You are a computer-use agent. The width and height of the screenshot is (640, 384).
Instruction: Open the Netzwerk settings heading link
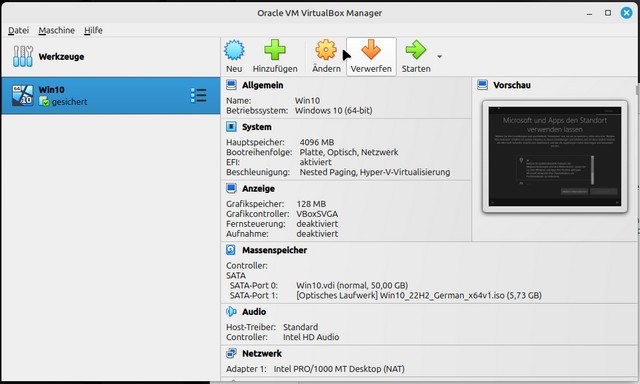pos(262,353)
